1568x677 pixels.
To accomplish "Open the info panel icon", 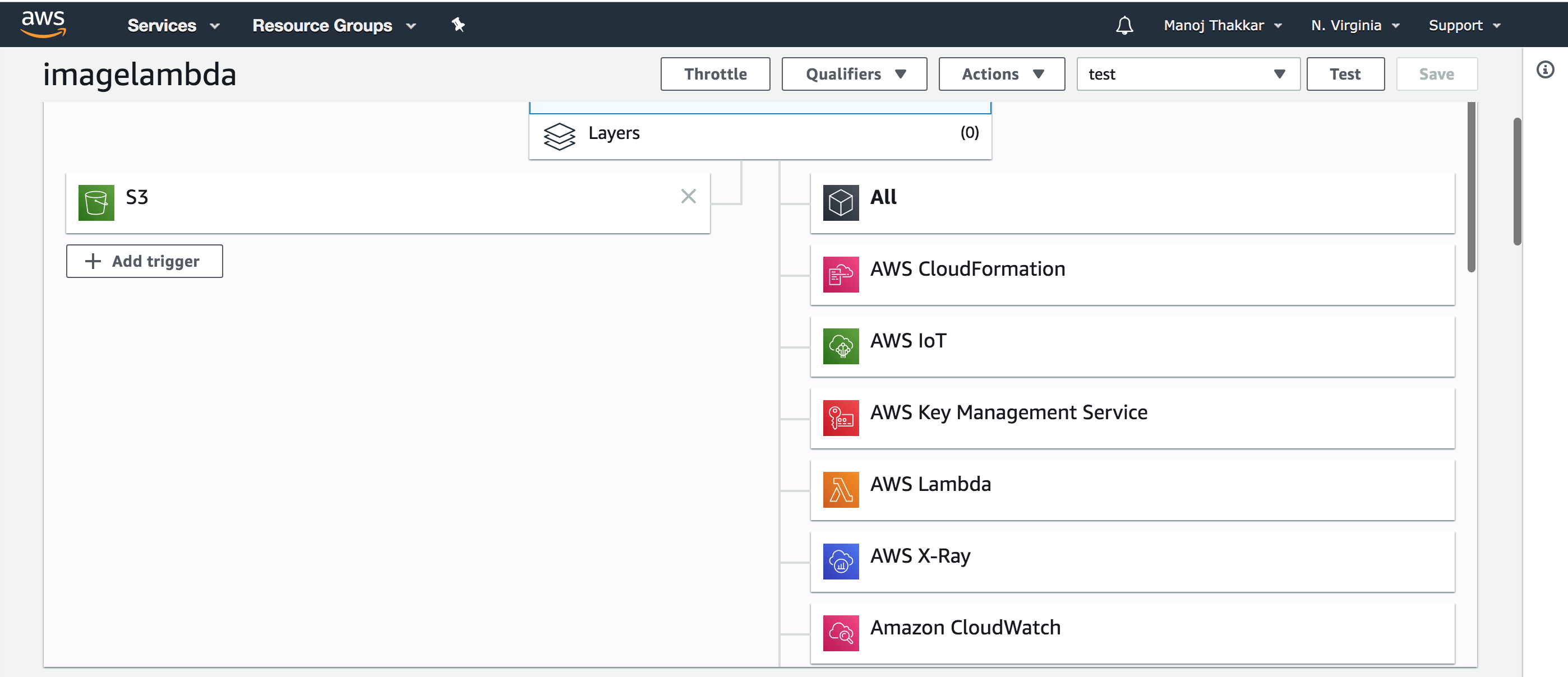I will [1544, 70].
